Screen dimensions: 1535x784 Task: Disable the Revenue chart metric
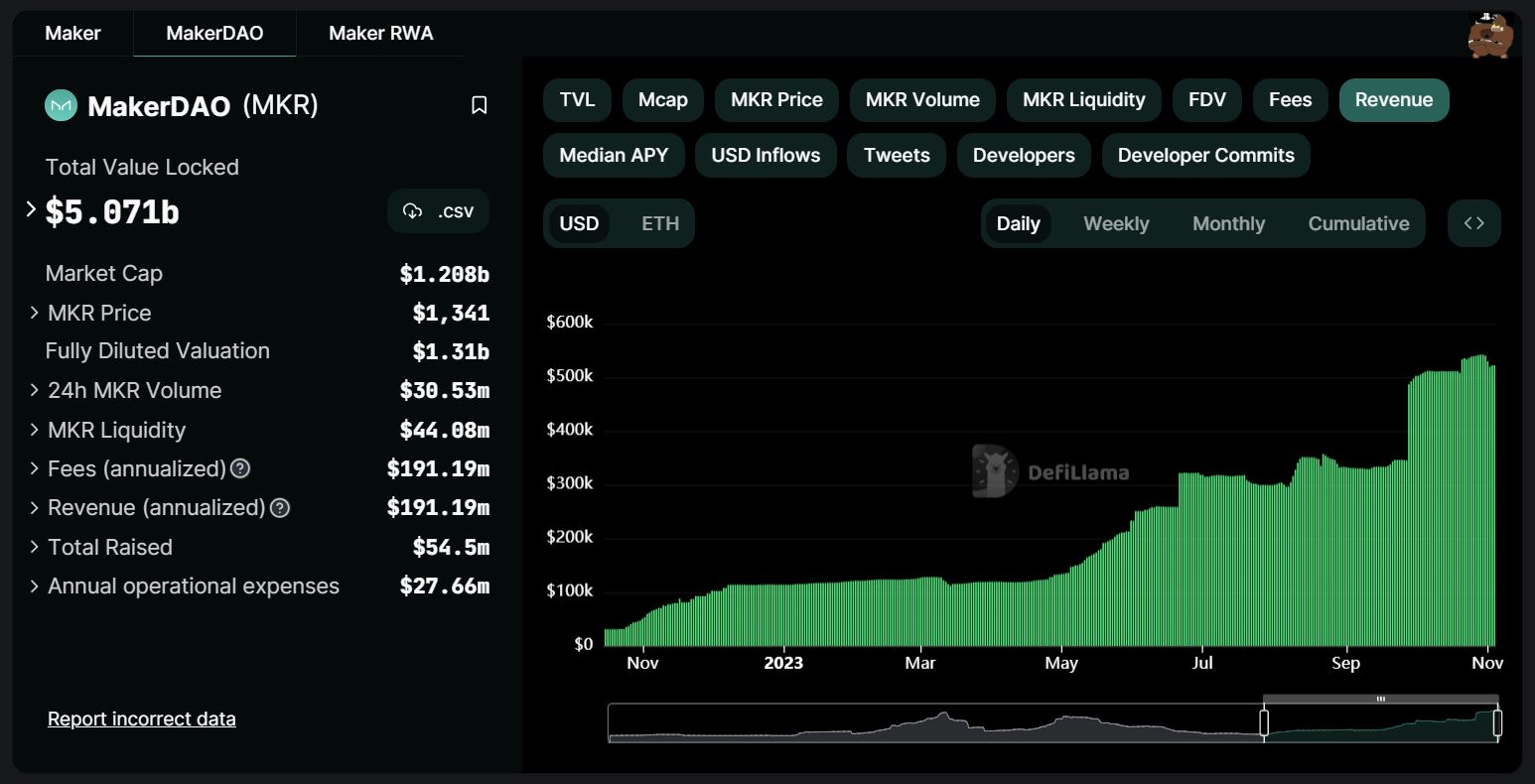[1393, 100]
